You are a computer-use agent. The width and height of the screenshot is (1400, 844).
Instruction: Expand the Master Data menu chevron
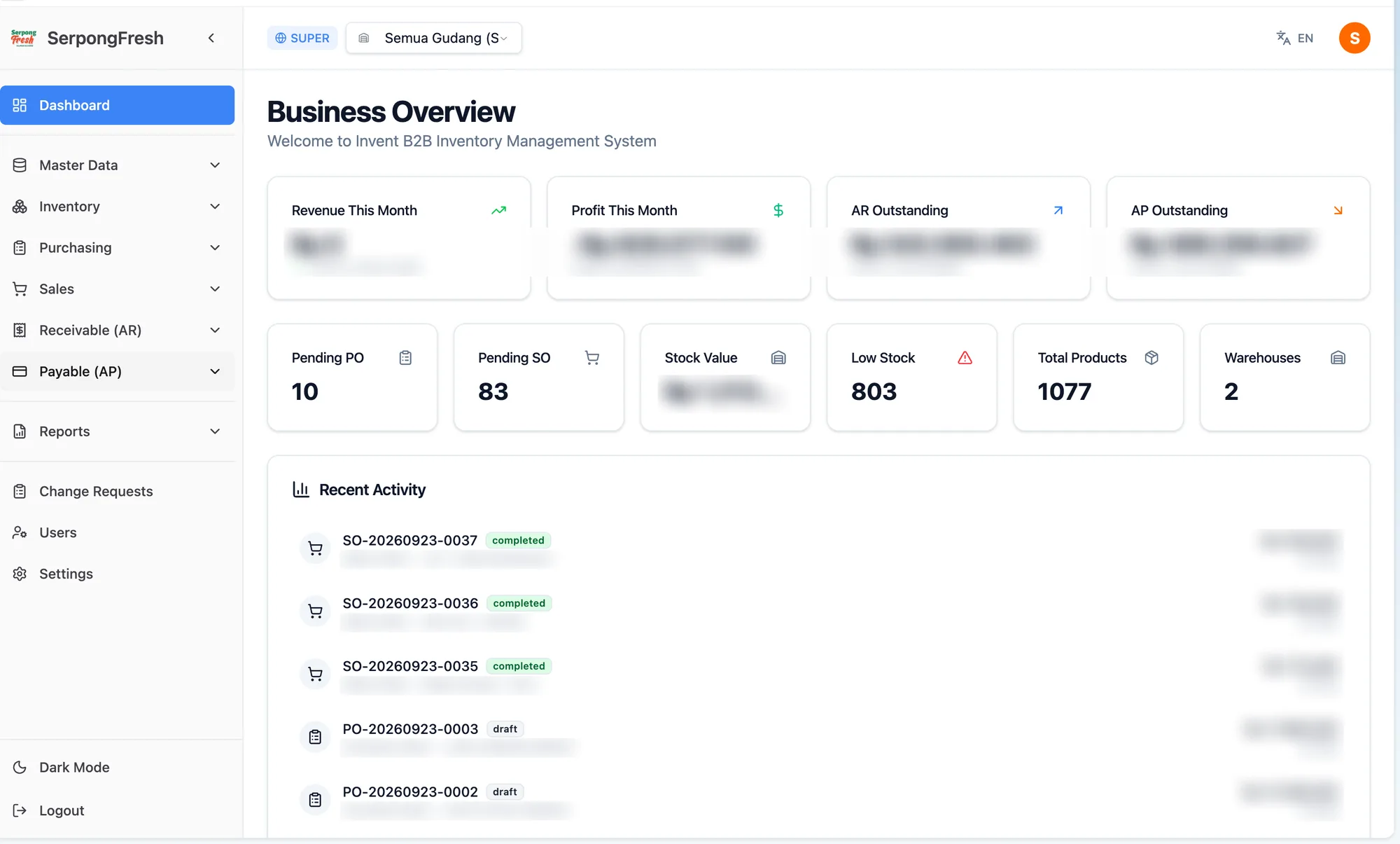pos(215,165)
